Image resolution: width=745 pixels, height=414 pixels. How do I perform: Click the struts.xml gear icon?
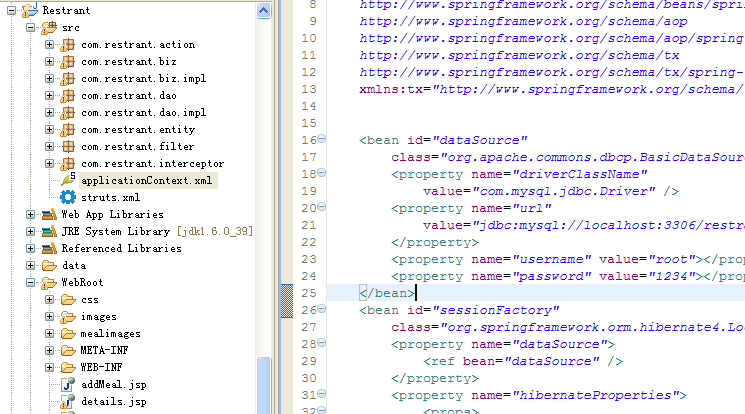68,197
